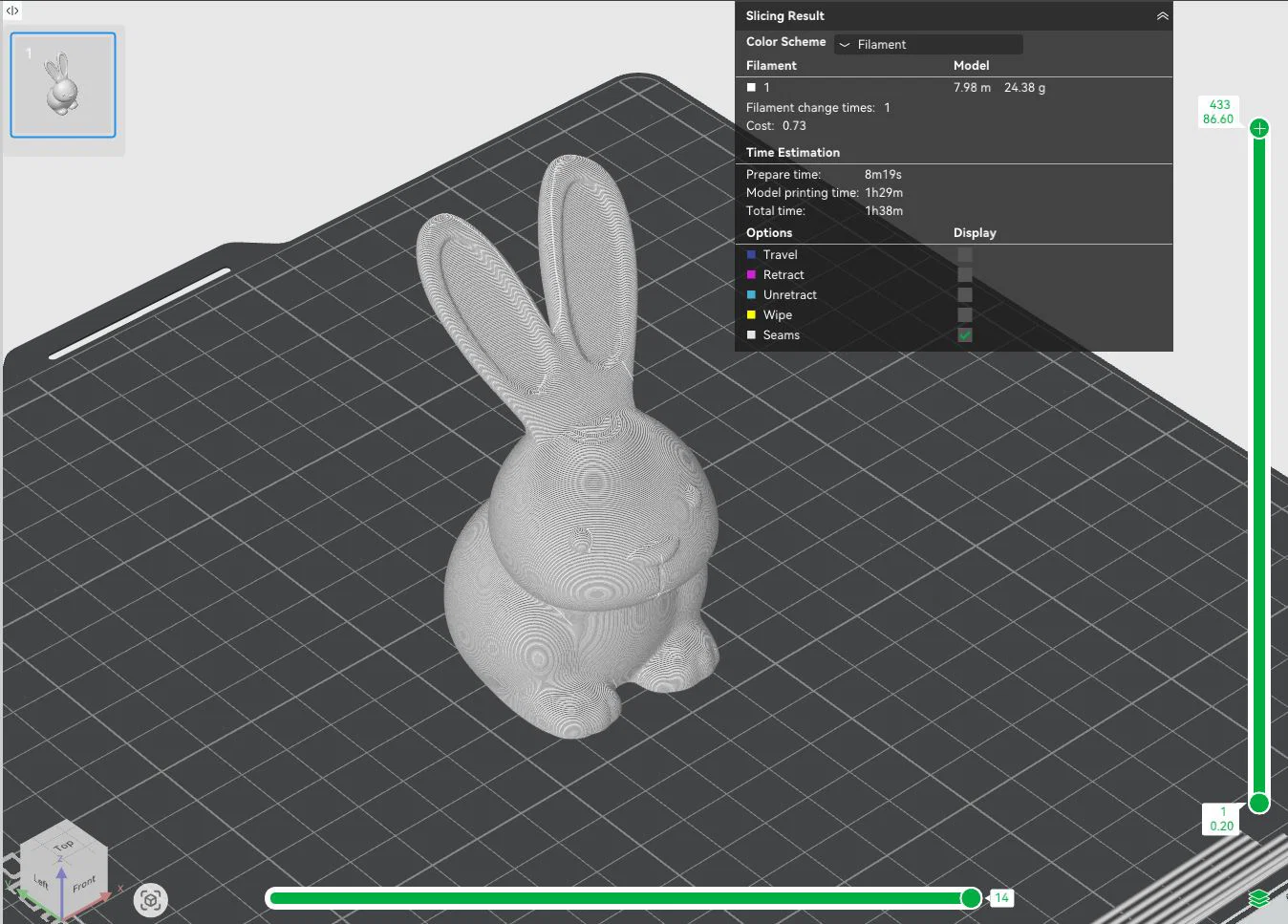
Task: Click the filament weight 24.38 g
Action: coord(1024,88)
